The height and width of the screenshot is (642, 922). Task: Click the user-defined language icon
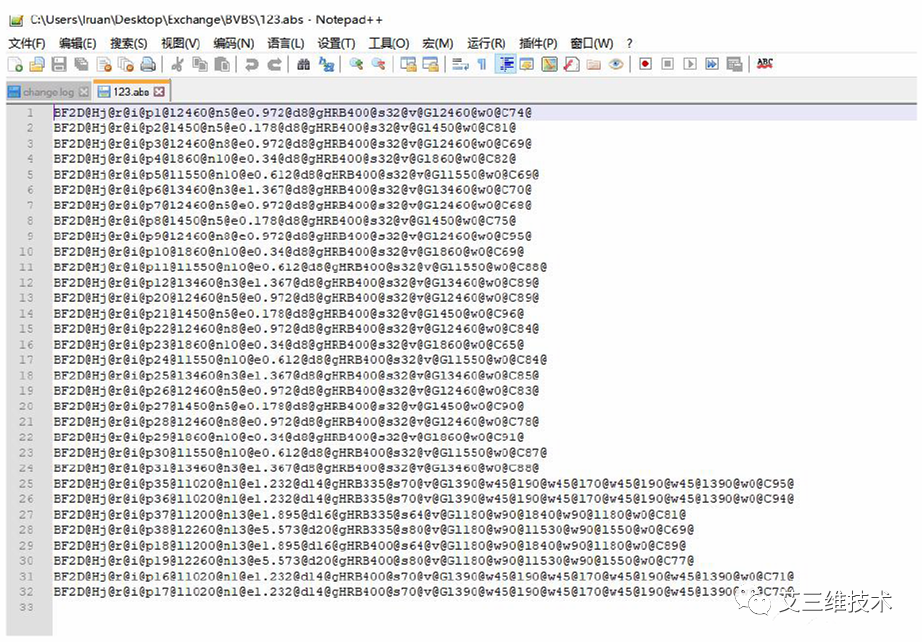(x=527, y=64)
